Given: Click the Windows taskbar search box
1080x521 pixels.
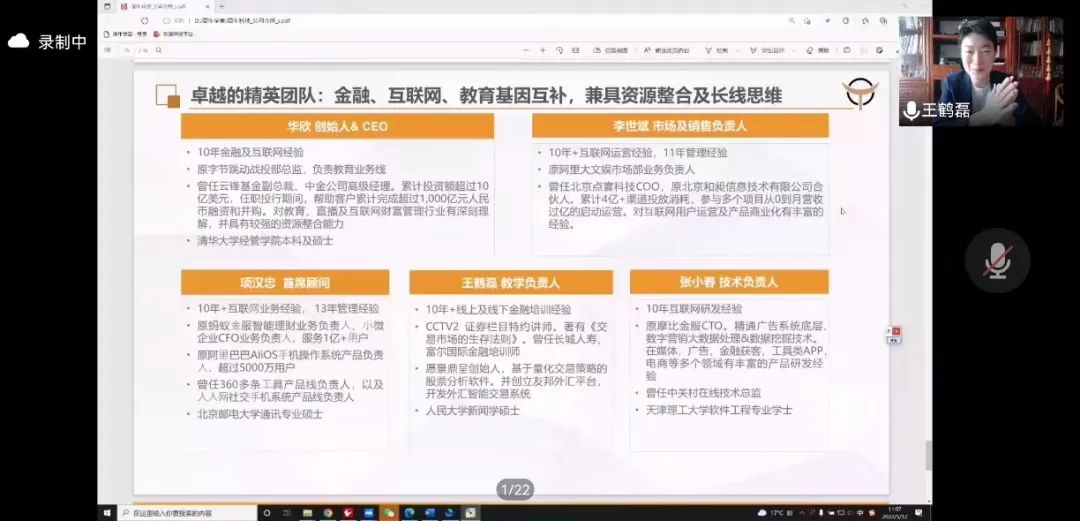Looking at the screenshot, I should pos(186,513).
